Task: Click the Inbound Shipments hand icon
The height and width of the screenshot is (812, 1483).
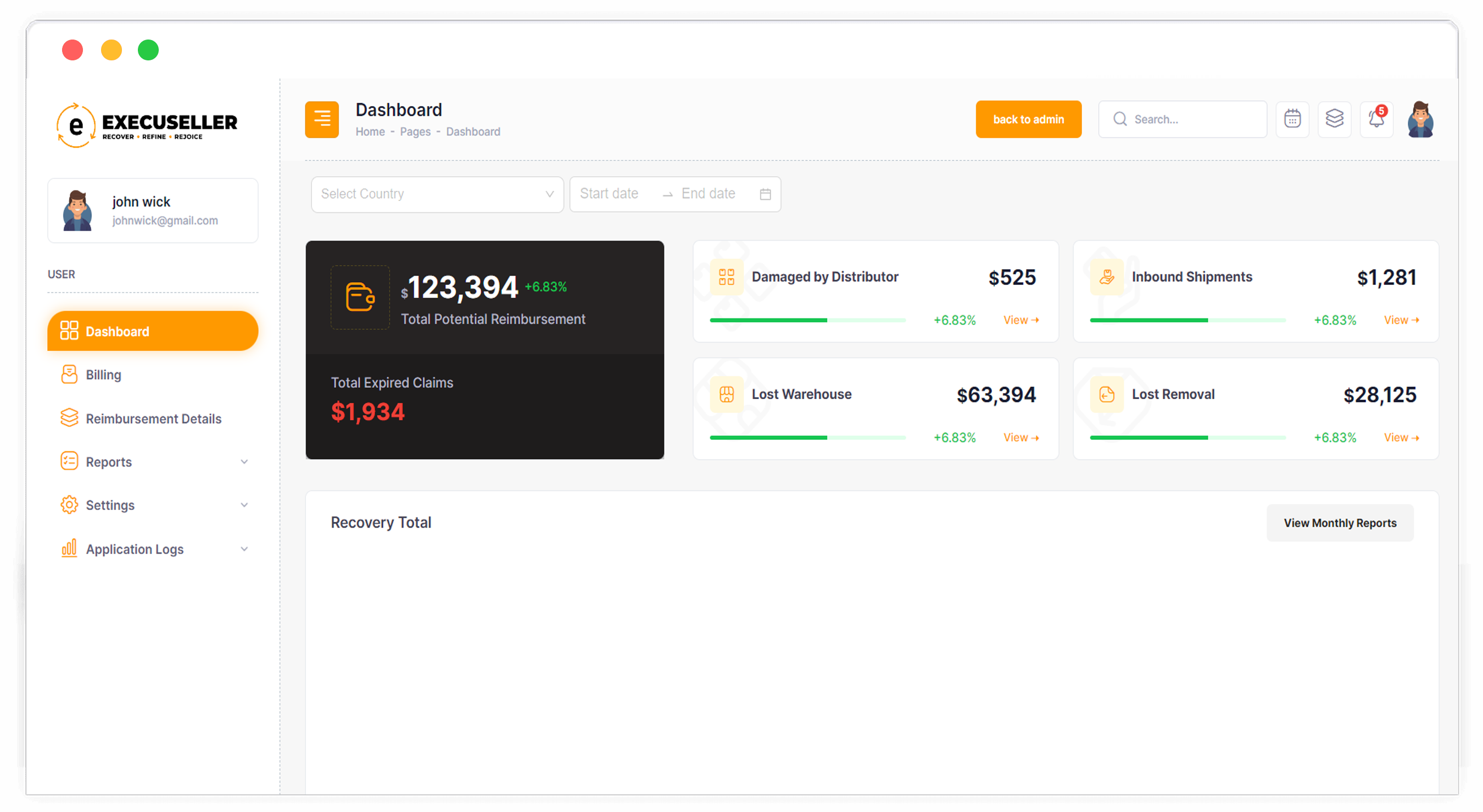Action: click(x=1107, y=277)
